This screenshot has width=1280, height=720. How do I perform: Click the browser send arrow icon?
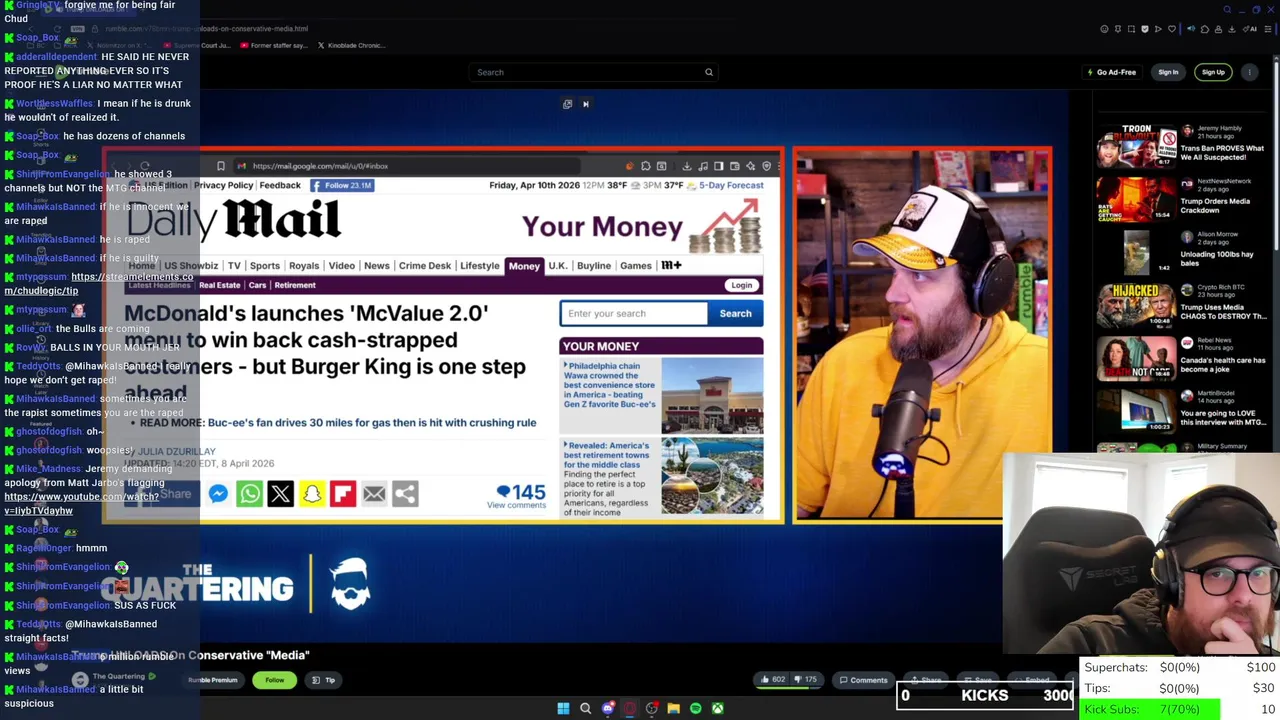(x=1158, y=29)
